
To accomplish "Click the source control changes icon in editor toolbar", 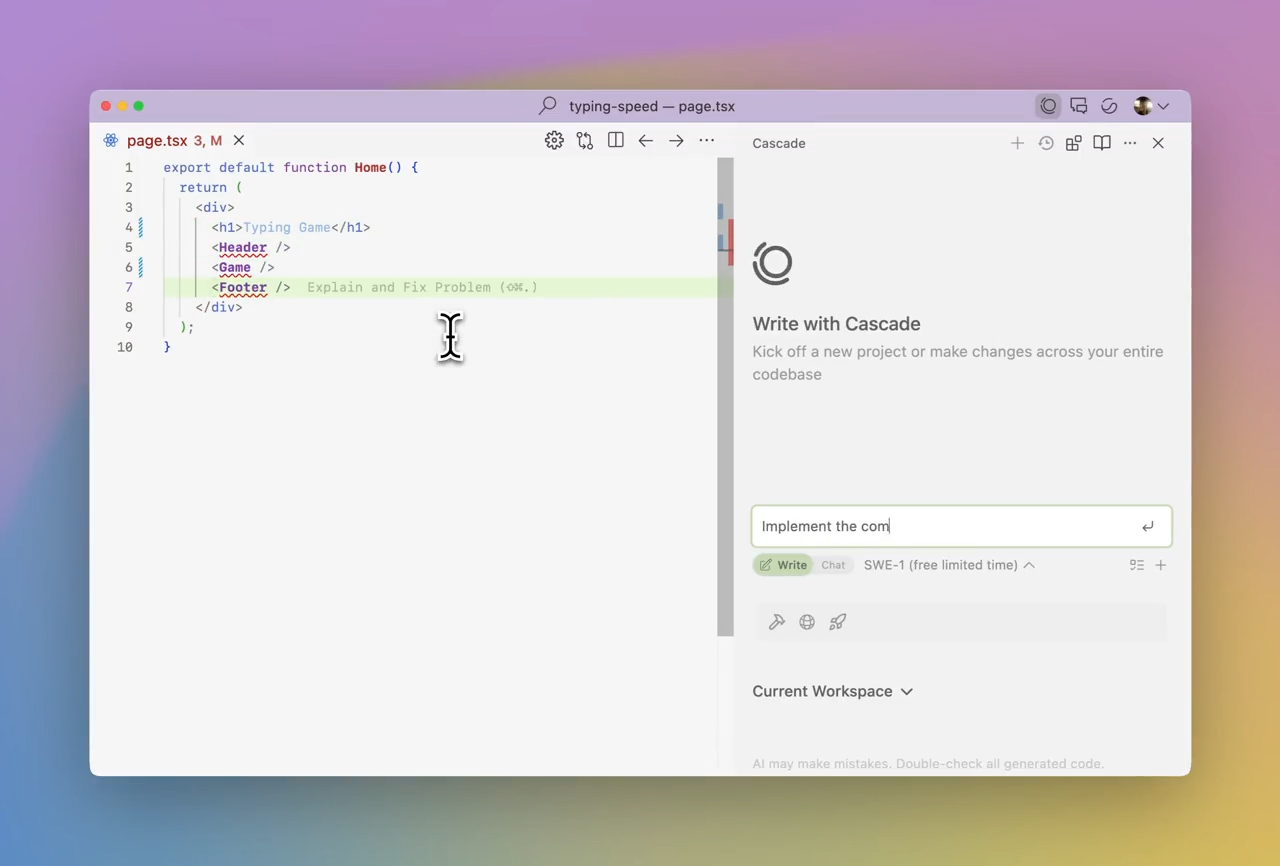I will point(585,141).
